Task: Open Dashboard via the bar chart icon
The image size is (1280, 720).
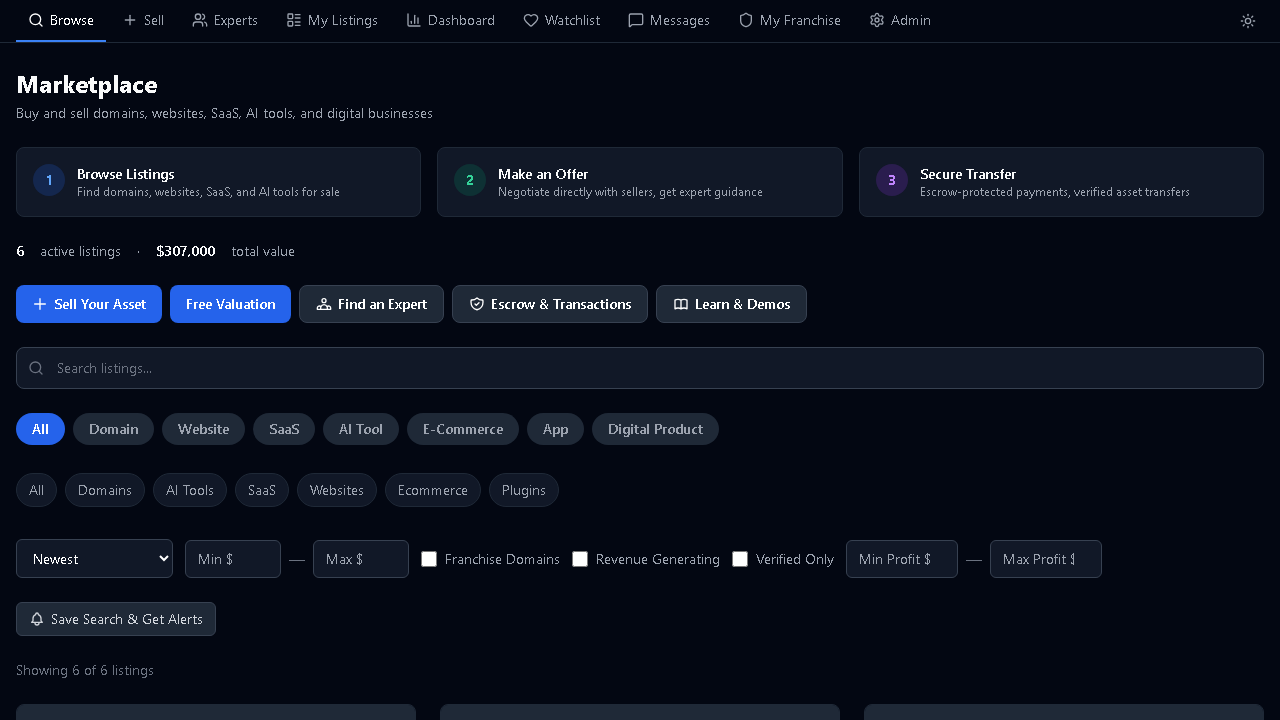Action: pos(413,20)
